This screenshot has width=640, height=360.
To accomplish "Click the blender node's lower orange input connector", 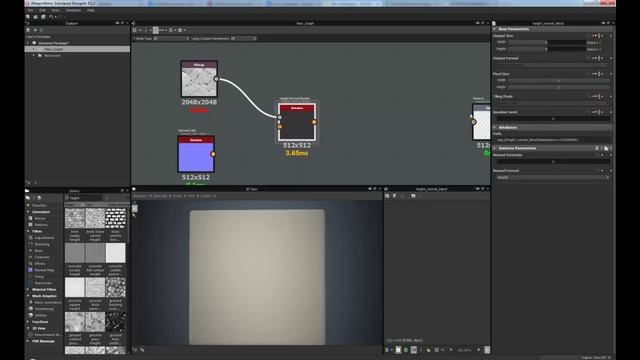I will click(x=280, y=127).
